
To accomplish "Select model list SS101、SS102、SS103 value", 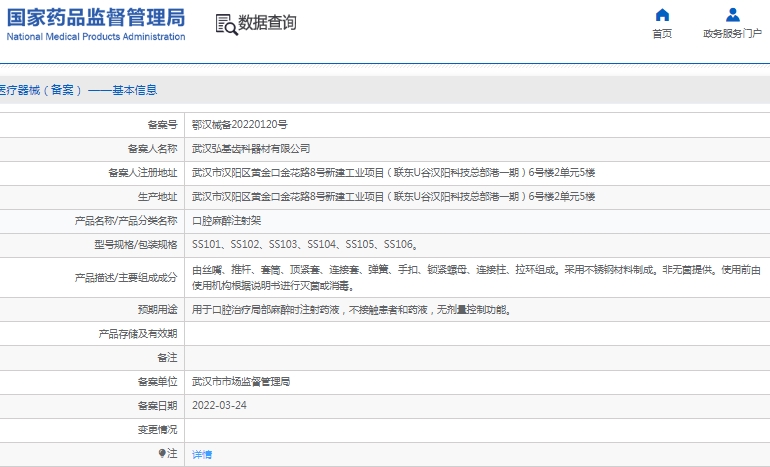I will pos(305,245).
